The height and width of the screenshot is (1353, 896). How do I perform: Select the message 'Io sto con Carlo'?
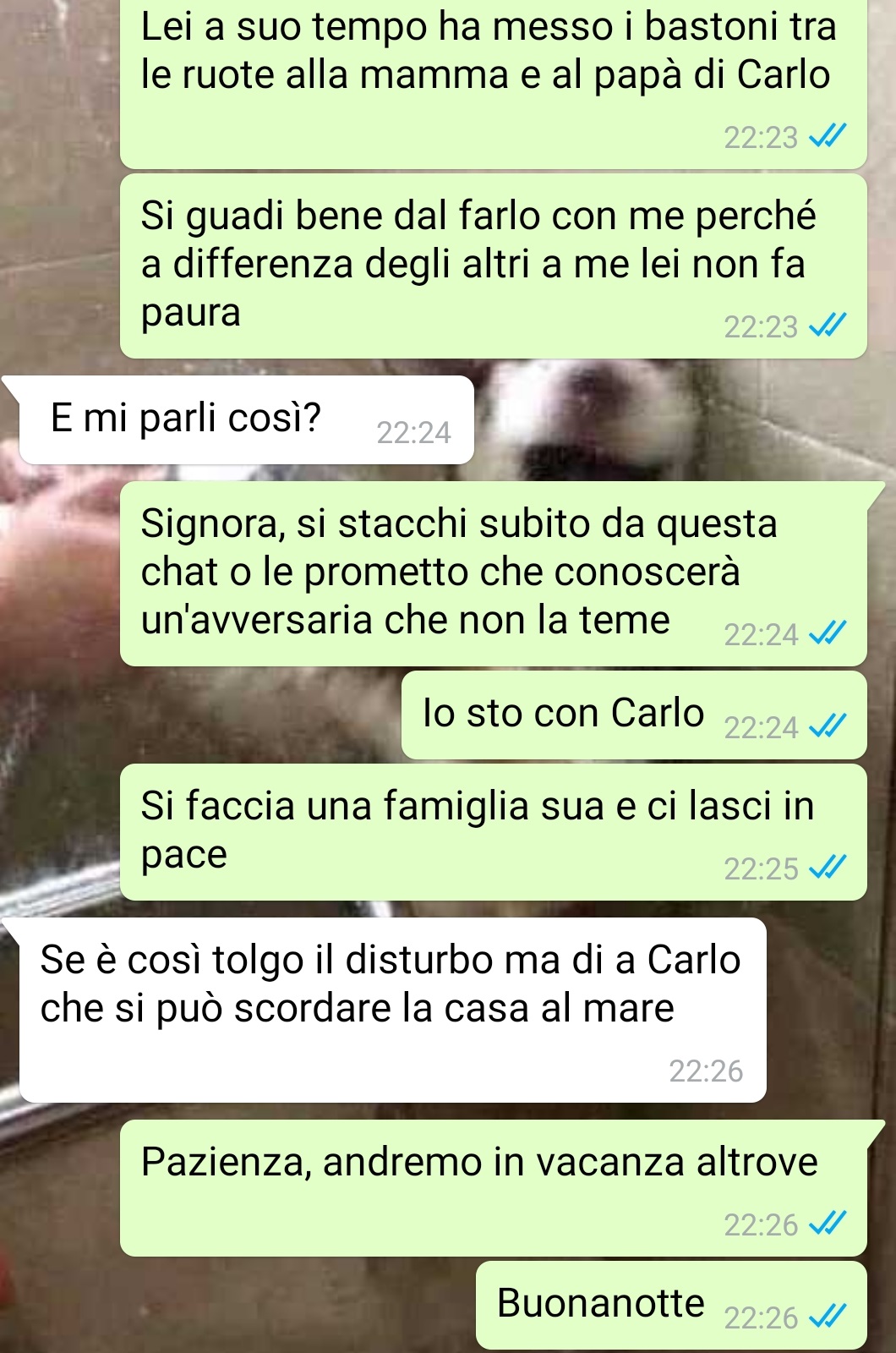point(634,715)
